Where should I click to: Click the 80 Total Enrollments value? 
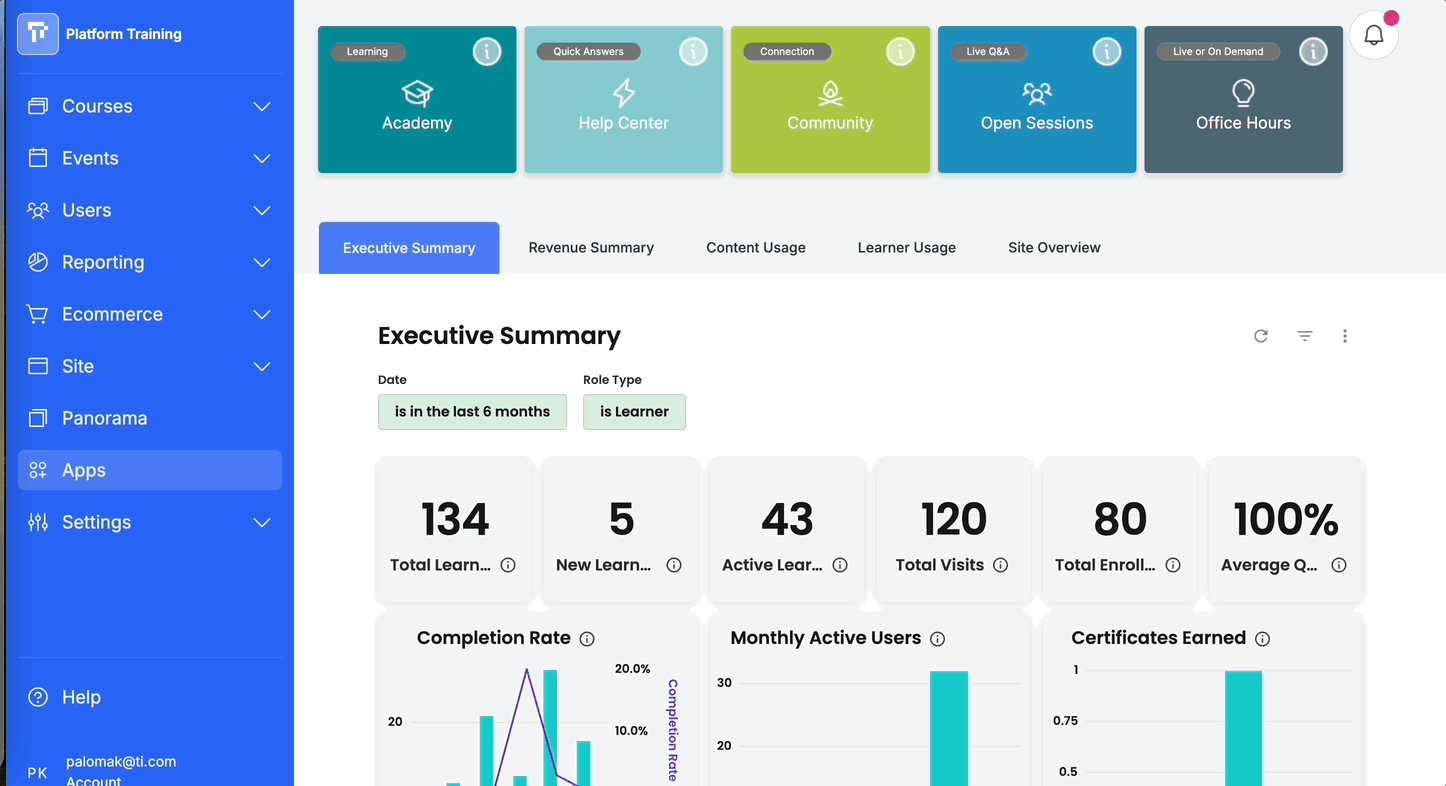click(1120, 520)
